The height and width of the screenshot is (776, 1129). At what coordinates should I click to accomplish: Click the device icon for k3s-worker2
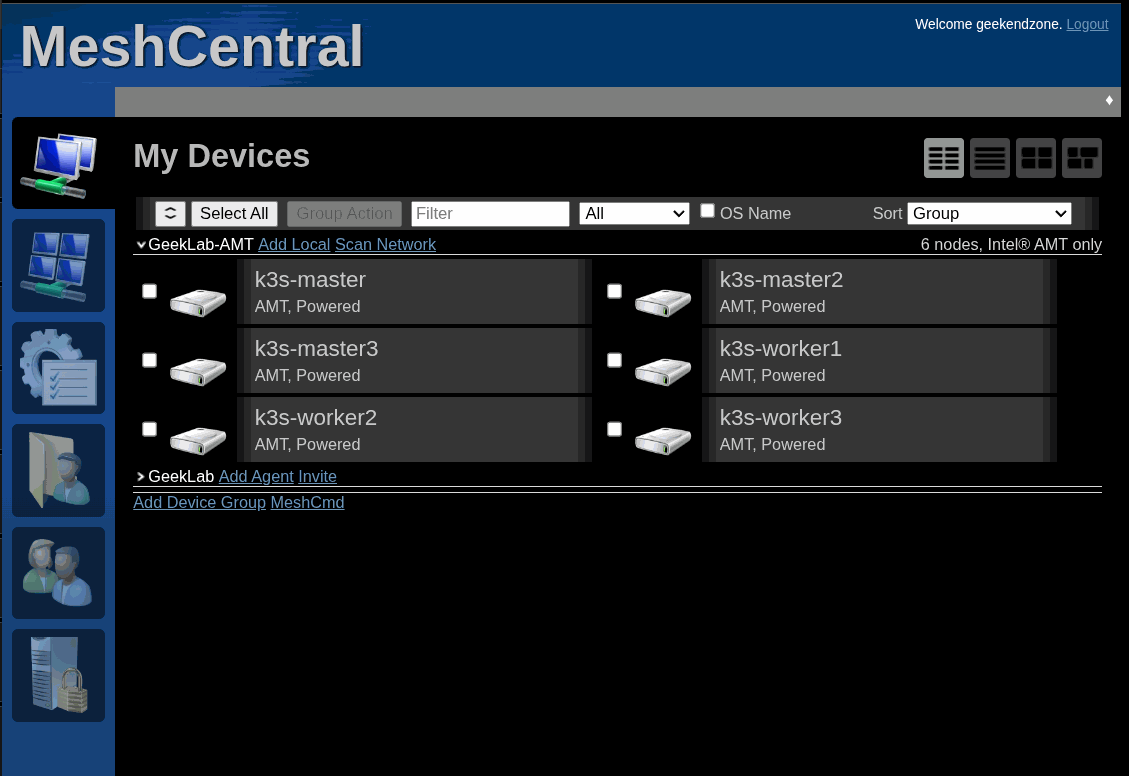coord(198,440)
